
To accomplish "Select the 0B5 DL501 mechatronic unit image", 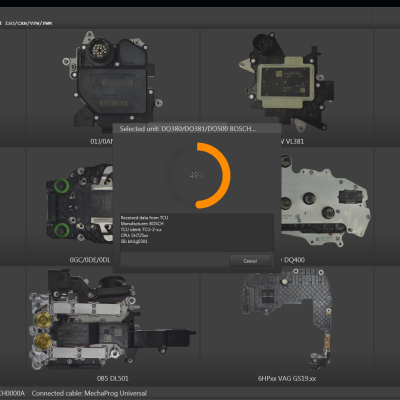I will pyautogui.click(x=112, y=319).
